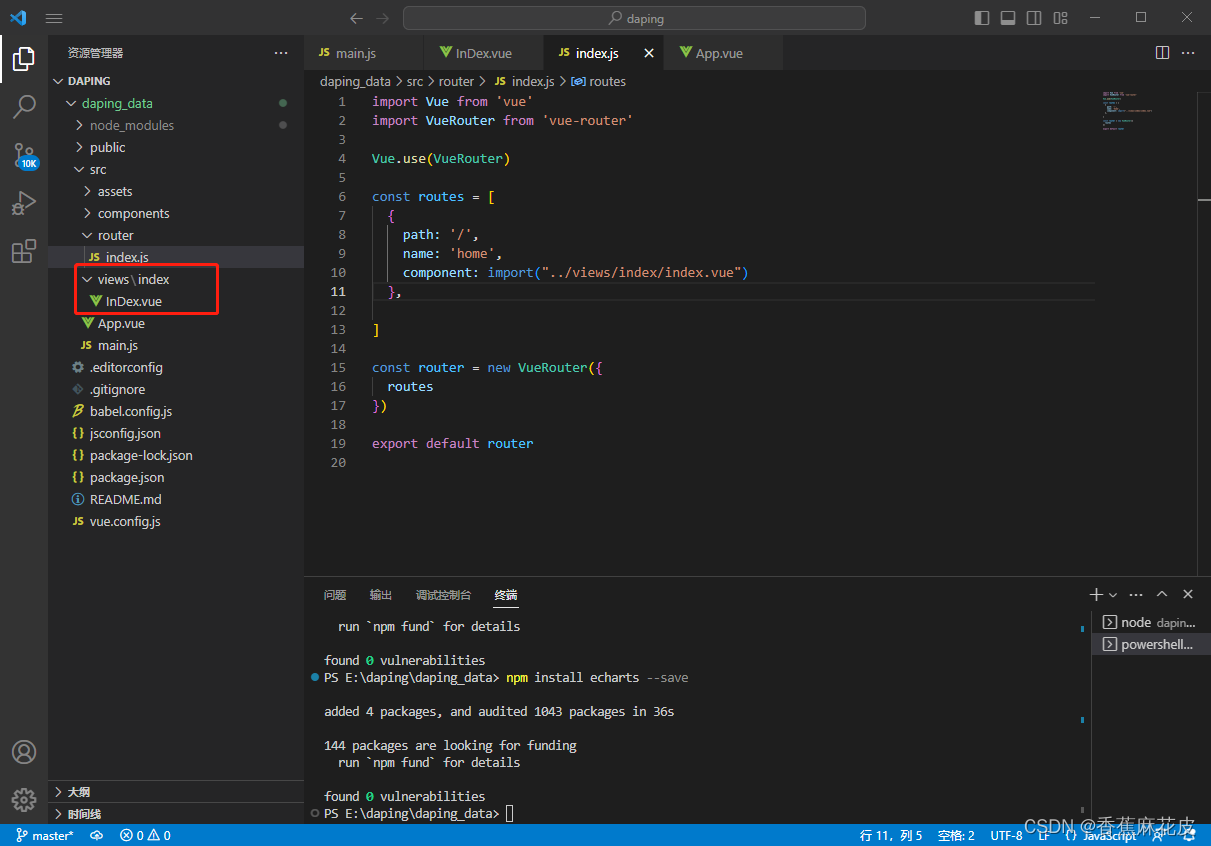Click cursor position 行 11, 列 5
1211x846 pixels.
coord(891,835)
